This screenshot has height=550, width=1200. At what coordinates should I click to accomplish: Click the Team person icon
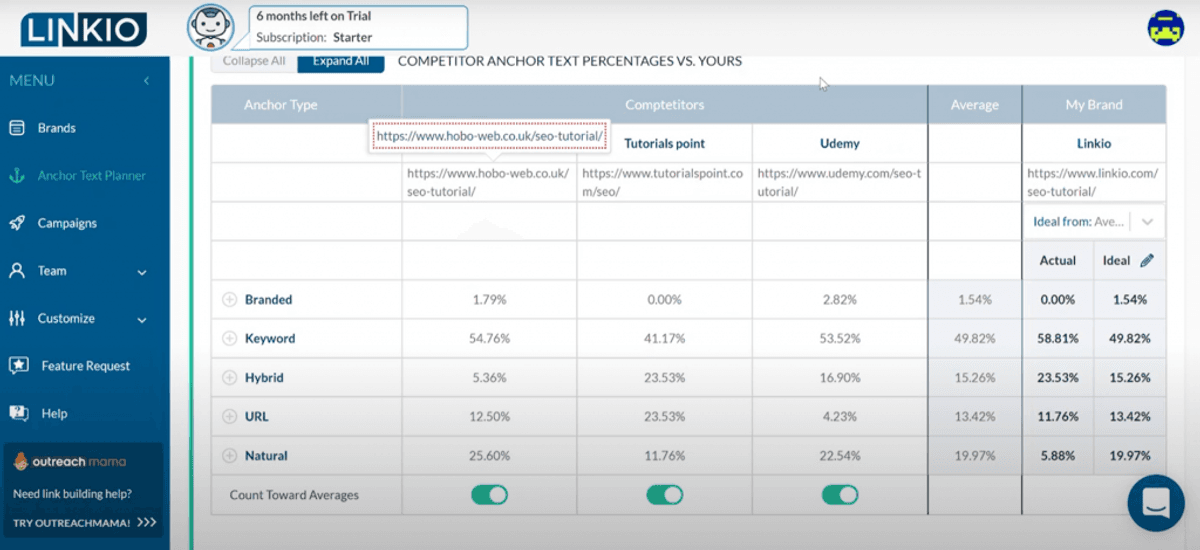tap(17, 270)
